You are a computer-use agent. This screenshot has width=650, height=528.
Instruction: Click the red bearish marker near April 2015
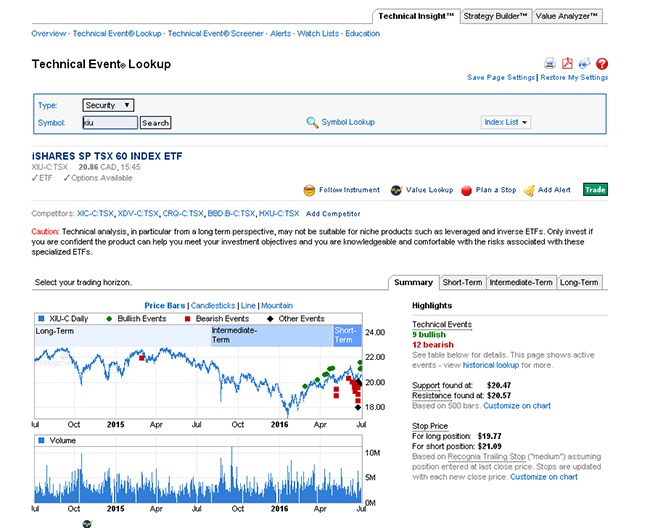[x=142, y=358]
